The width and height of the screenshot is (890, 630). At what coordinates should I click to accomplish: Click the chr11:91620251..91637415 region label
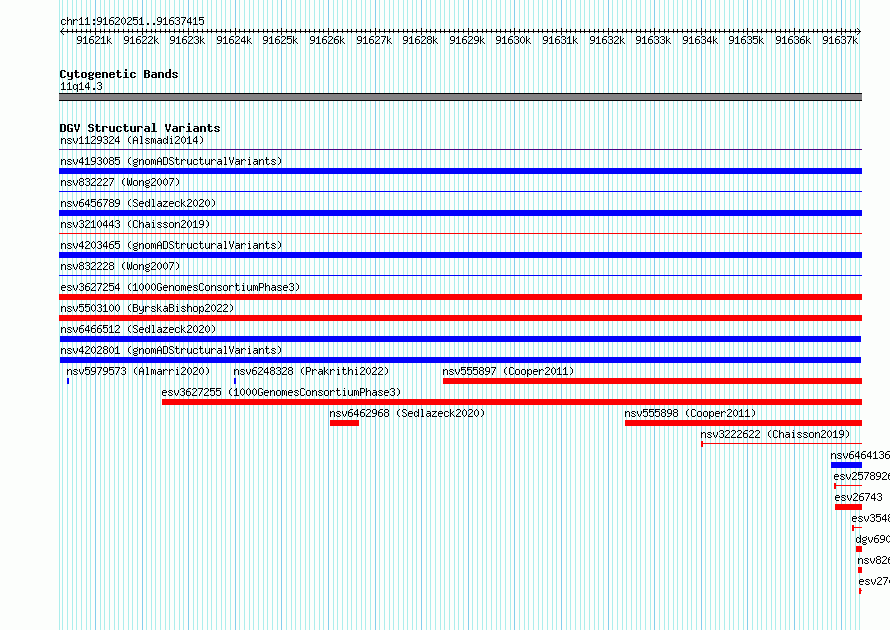pos(132,21)
